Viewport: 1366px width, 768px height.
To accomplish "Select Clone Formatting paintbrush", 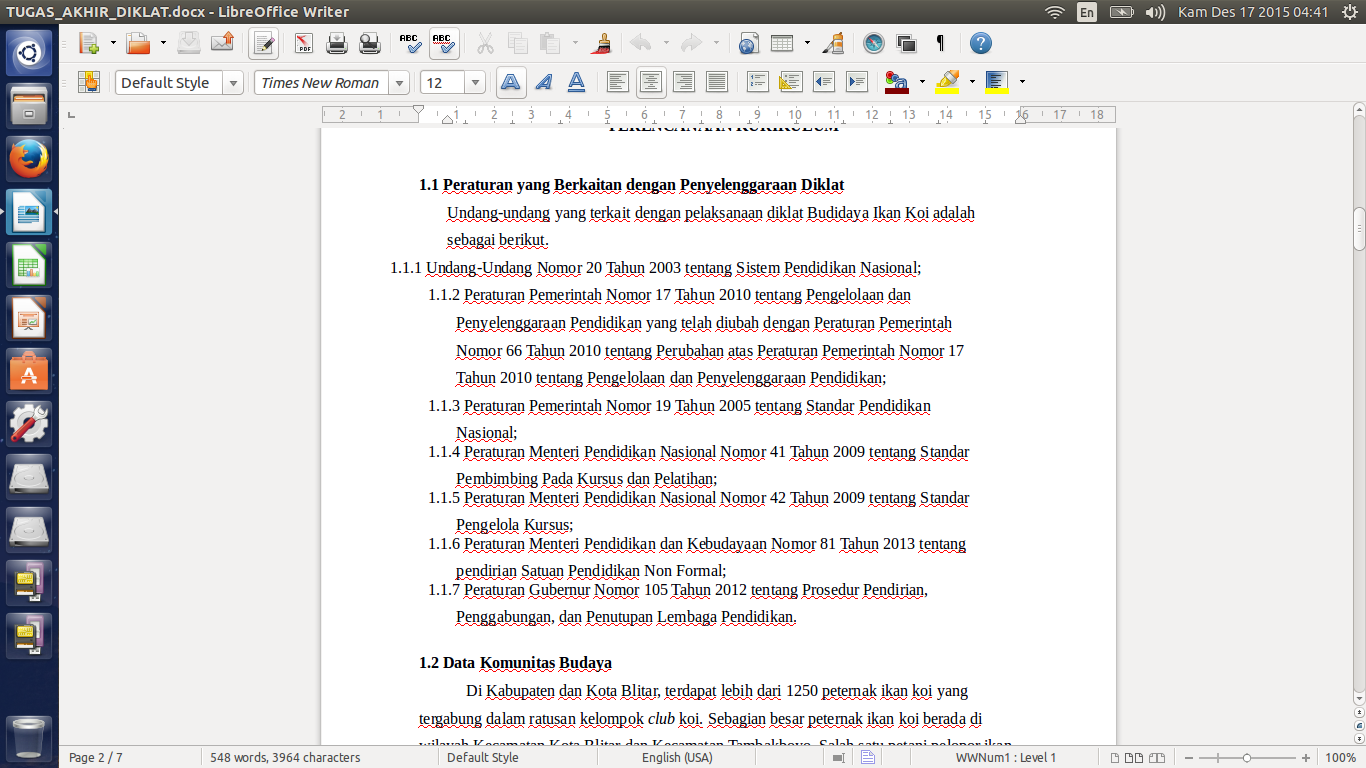I will point(602,43).
